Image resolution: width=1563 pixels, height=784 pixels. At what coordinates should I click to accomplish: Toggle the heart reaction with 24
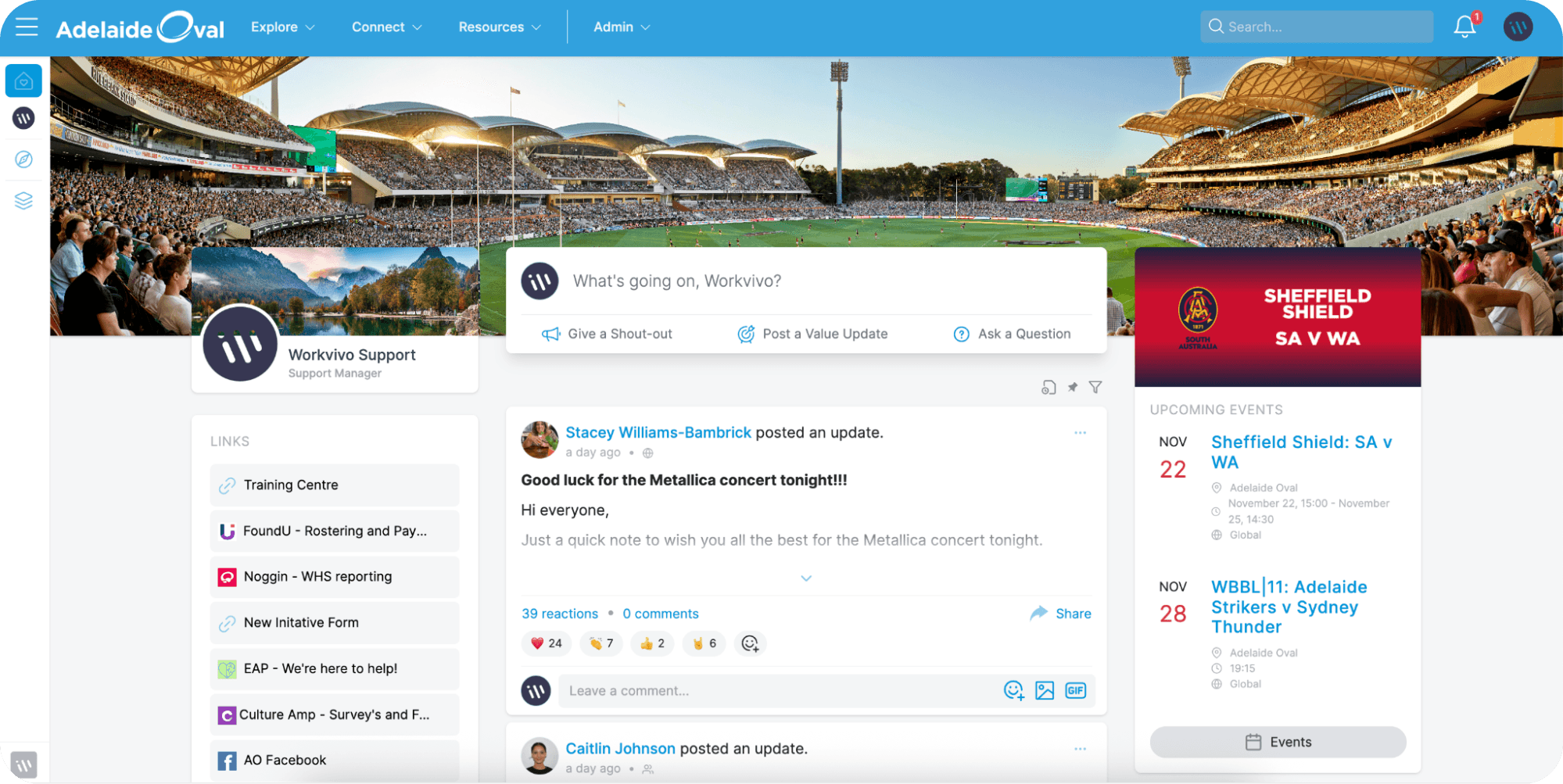click(x=547, y=643)
